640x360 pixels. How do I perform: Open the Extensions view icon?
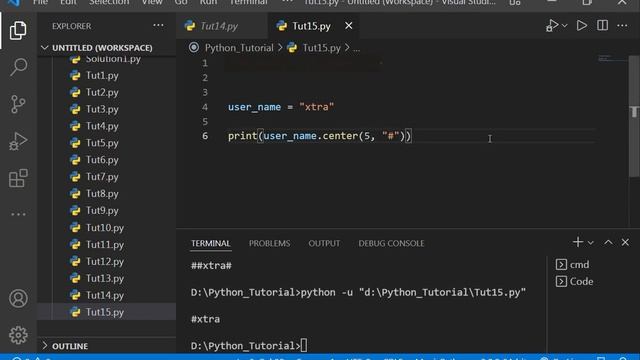click(18, 178)
